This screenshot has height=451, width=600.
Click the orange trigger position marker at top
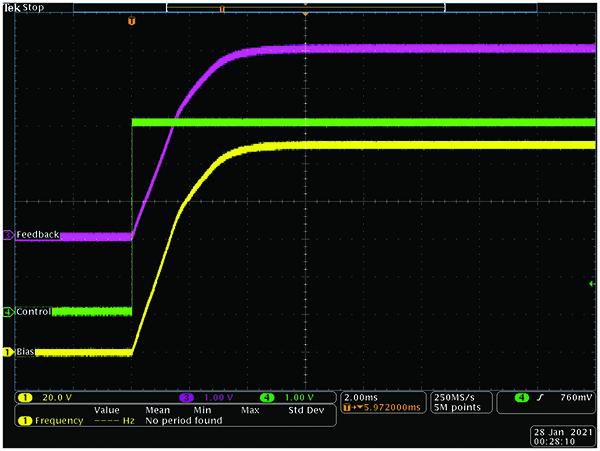(305, 16)
